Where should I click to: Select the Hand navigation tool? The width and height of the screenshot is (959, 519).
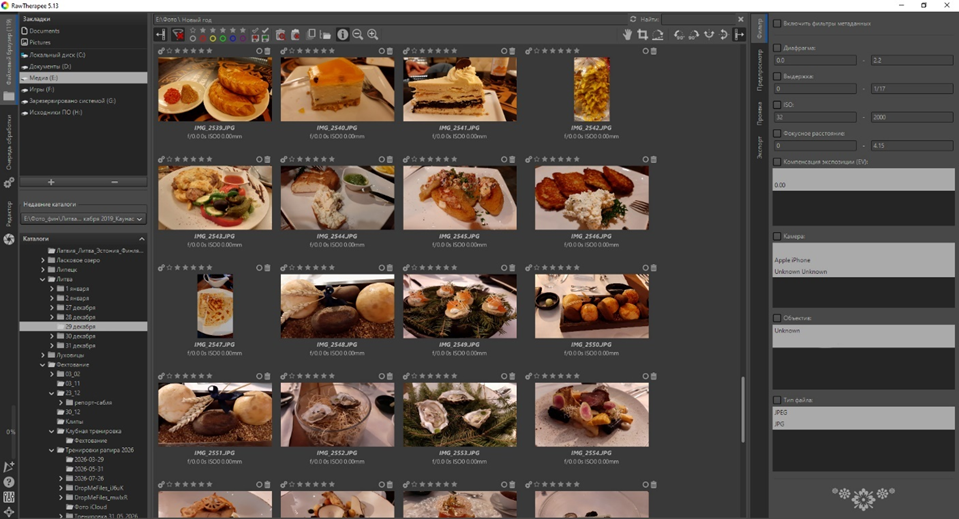(628, 35)
